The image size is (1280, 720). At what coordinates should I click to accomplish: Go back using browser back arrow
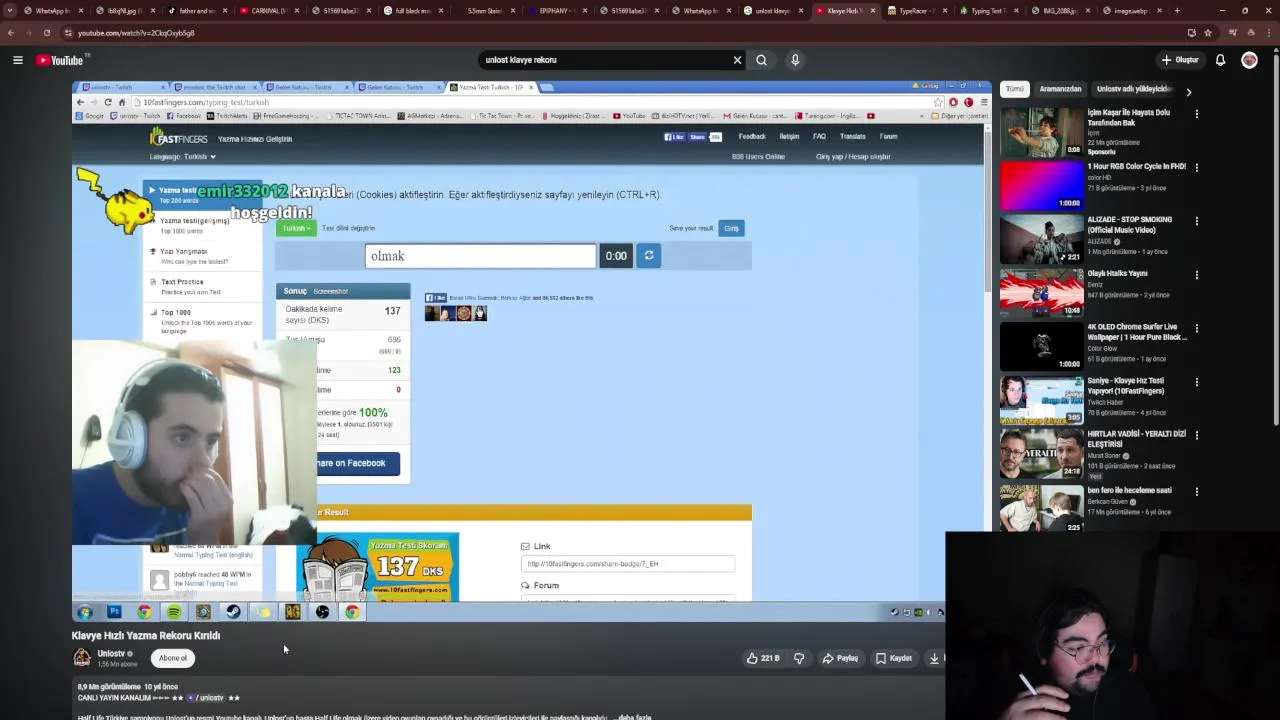[x=10, y=33]
